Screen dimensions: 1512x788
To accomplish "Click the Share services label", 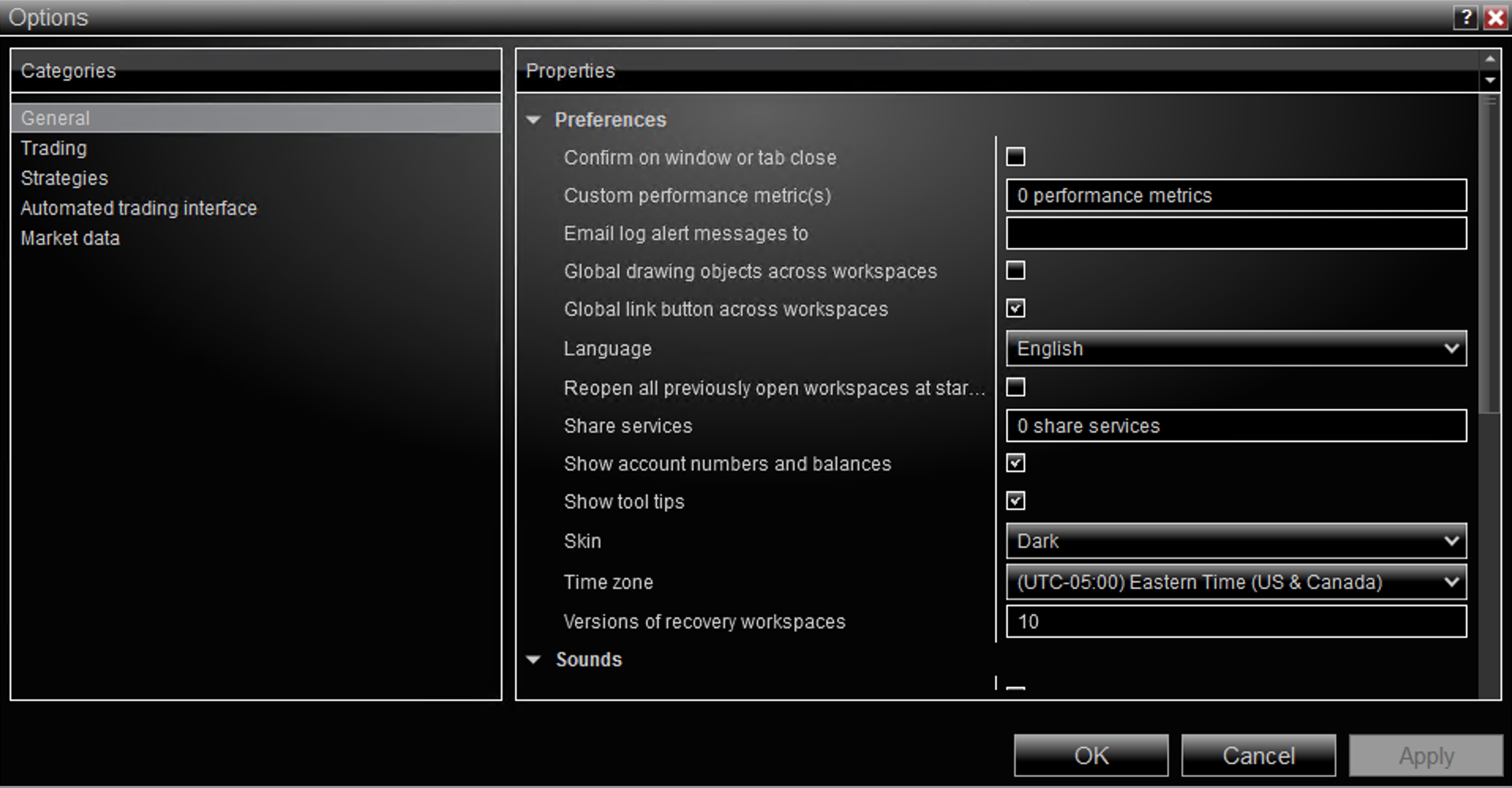I will click(x=628, y=426).
